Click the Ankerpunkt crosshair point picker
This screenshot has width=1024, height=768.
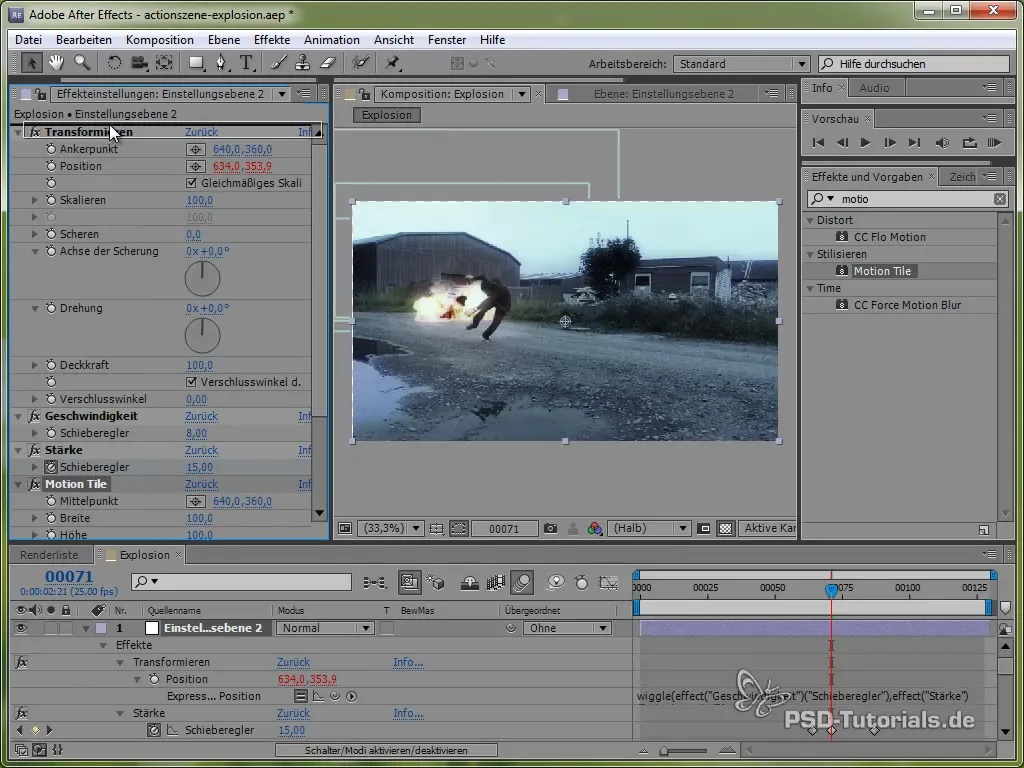click(x=195, y=150)
